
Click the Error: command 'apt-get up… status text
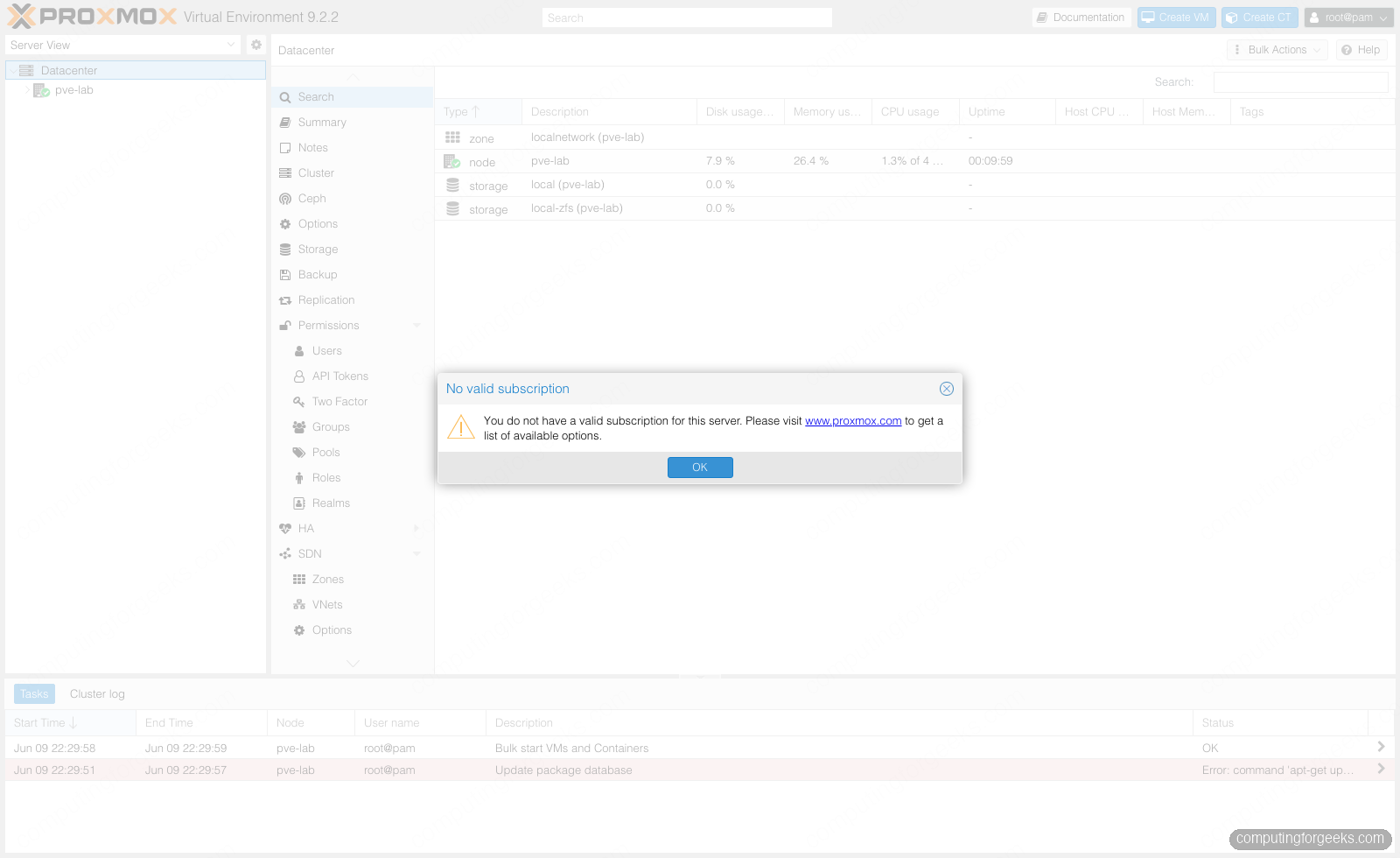click(1278, 770)
